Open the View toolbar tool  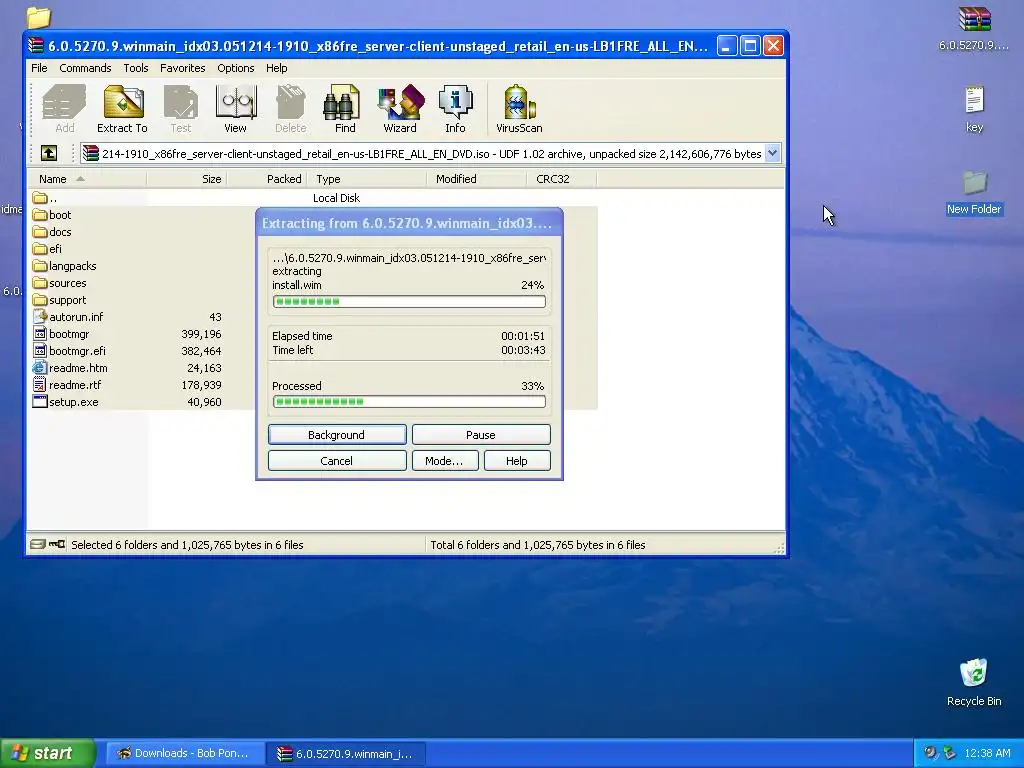235,109
